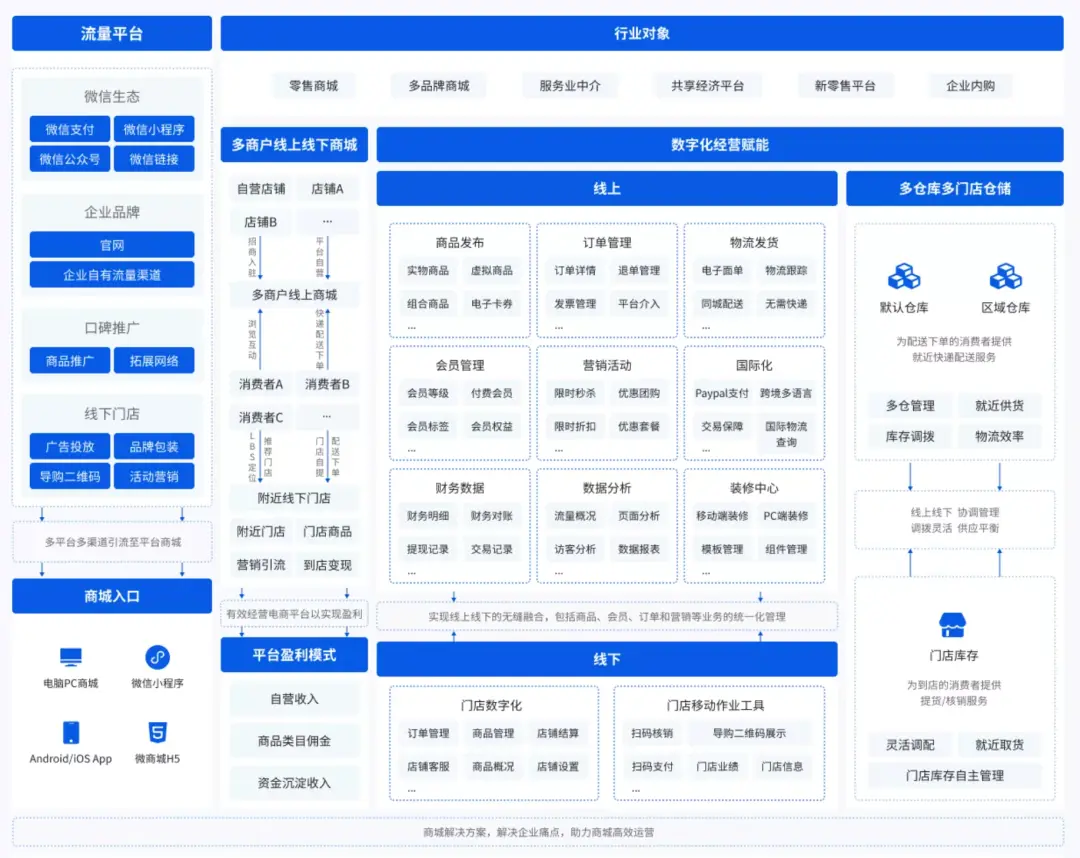Click the 电脑PC商城 monitor icon
This screenshot has height=858, width=1080.
pos(71,657)
